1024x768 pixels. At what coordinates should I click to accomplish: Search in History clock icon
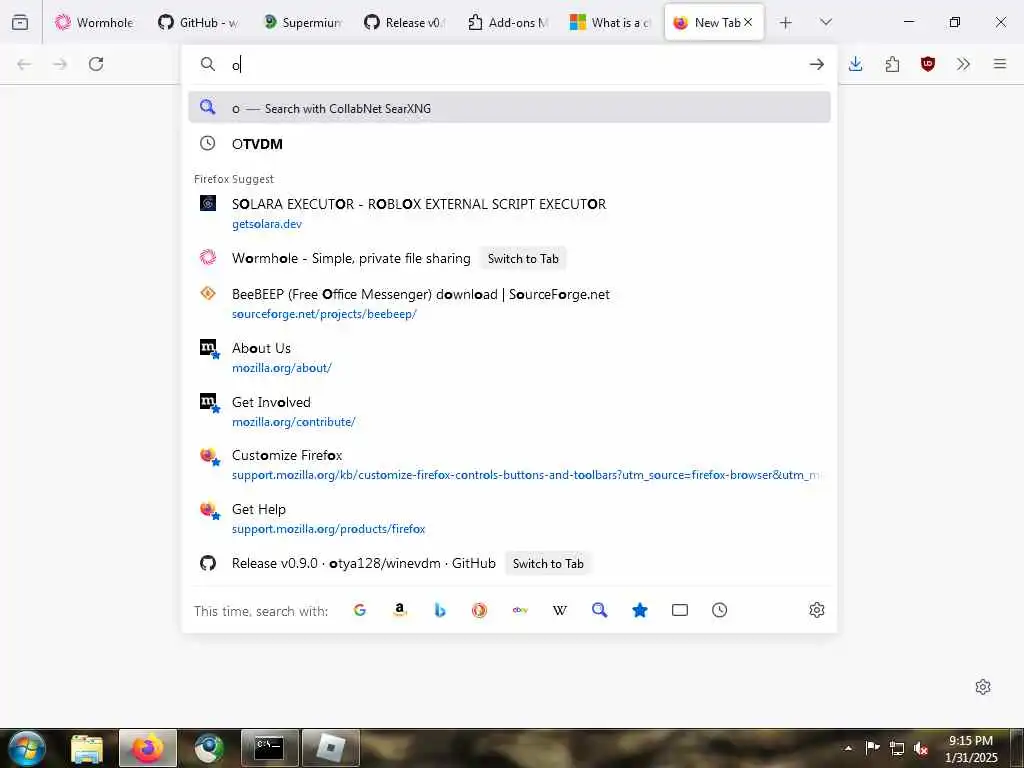(x=720, y=610)
